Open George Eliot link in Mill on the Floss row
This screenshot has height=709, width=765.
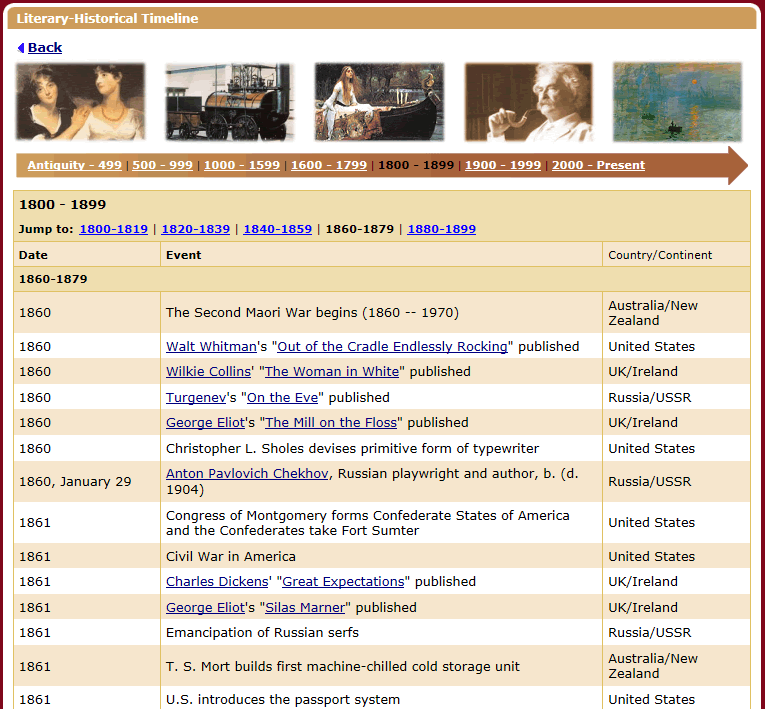point(205,422)
